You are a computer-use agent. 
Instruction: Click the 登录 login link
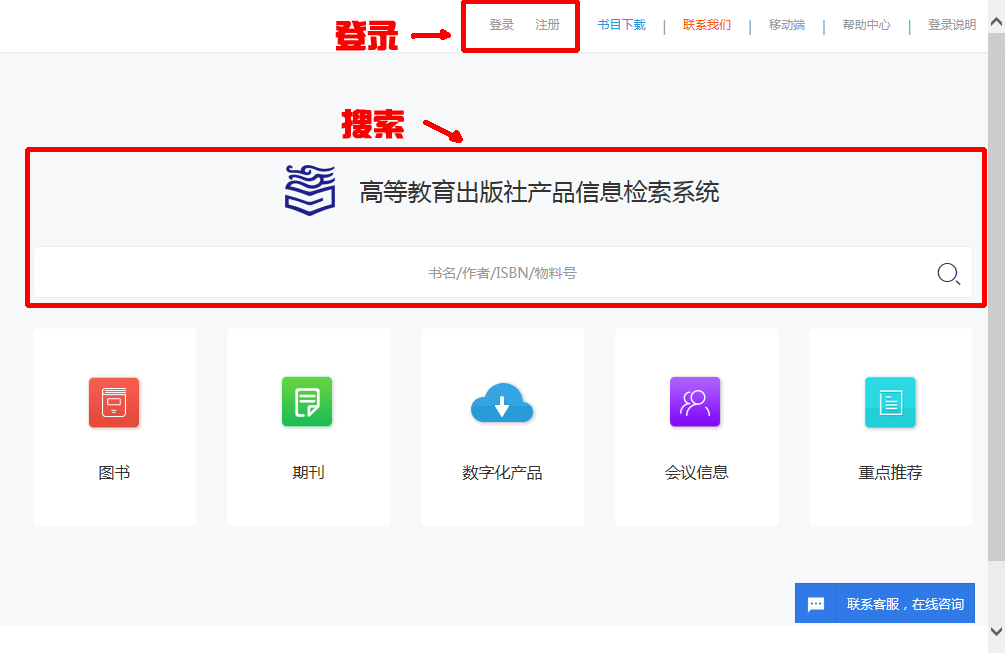[x=502, y=25]
